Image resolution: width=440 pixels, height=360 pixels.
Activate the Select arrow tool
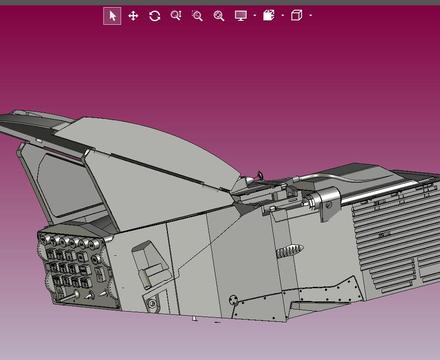(x=112, y=16)
